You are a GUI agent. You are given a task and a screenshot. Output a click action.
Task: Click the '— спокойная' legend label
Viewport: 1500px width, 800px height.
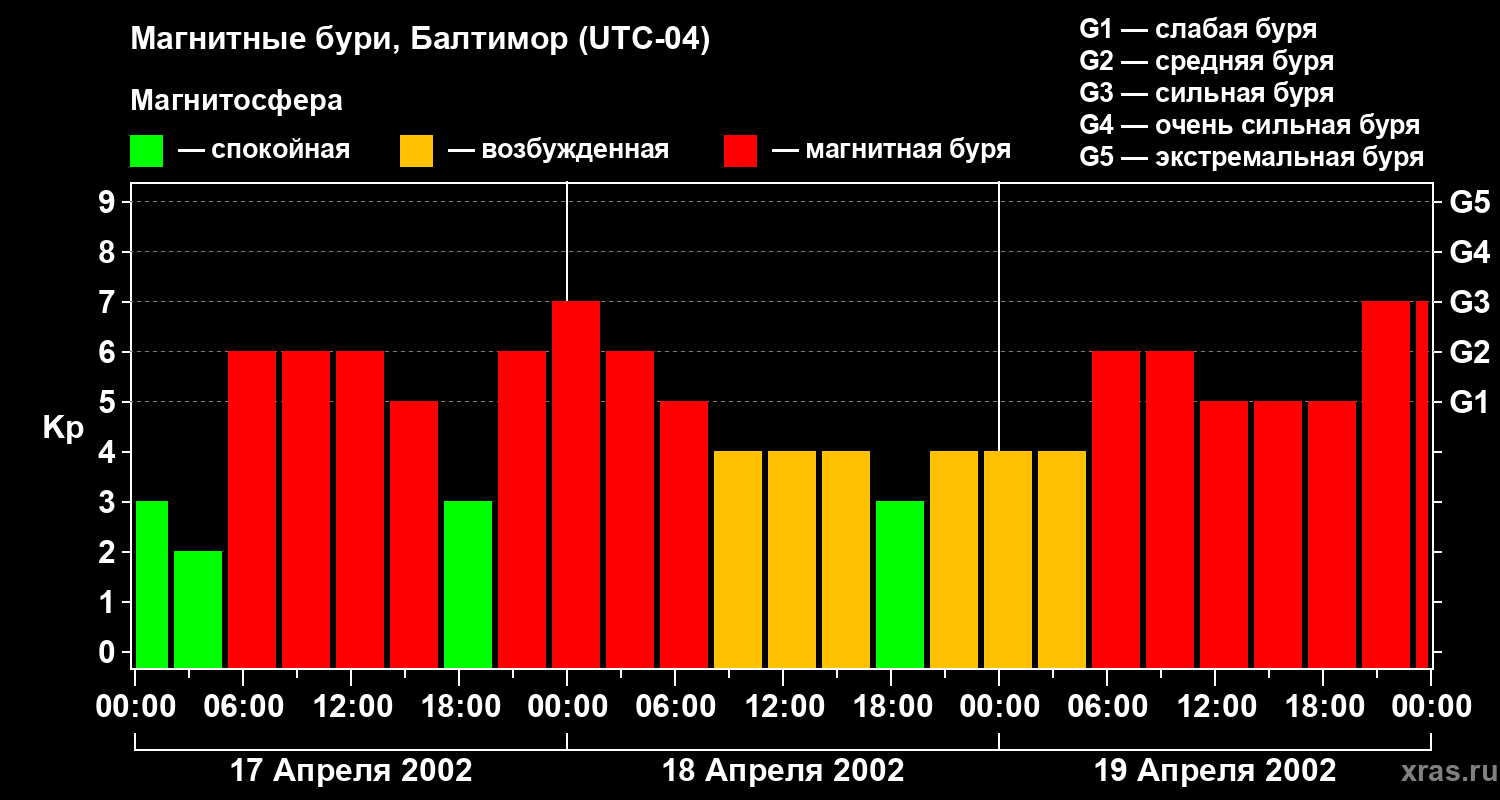point(264,150)
